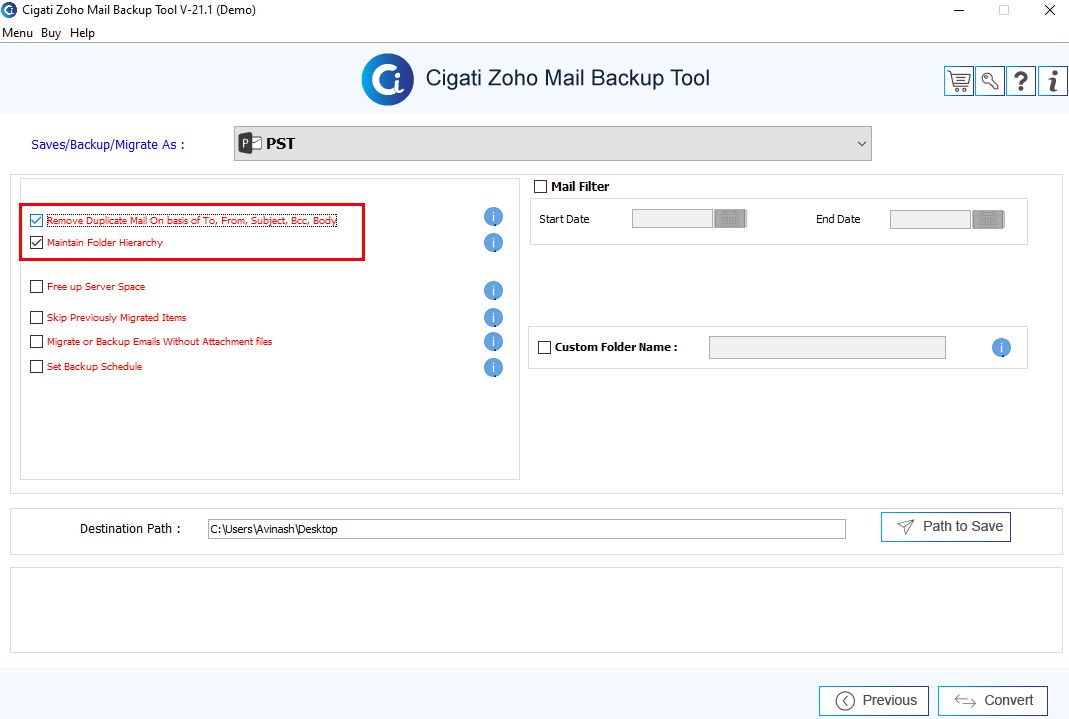The image size is (1069, 719).
Task: Show info for Emails Without Attachment option
Action: point(493,341)
